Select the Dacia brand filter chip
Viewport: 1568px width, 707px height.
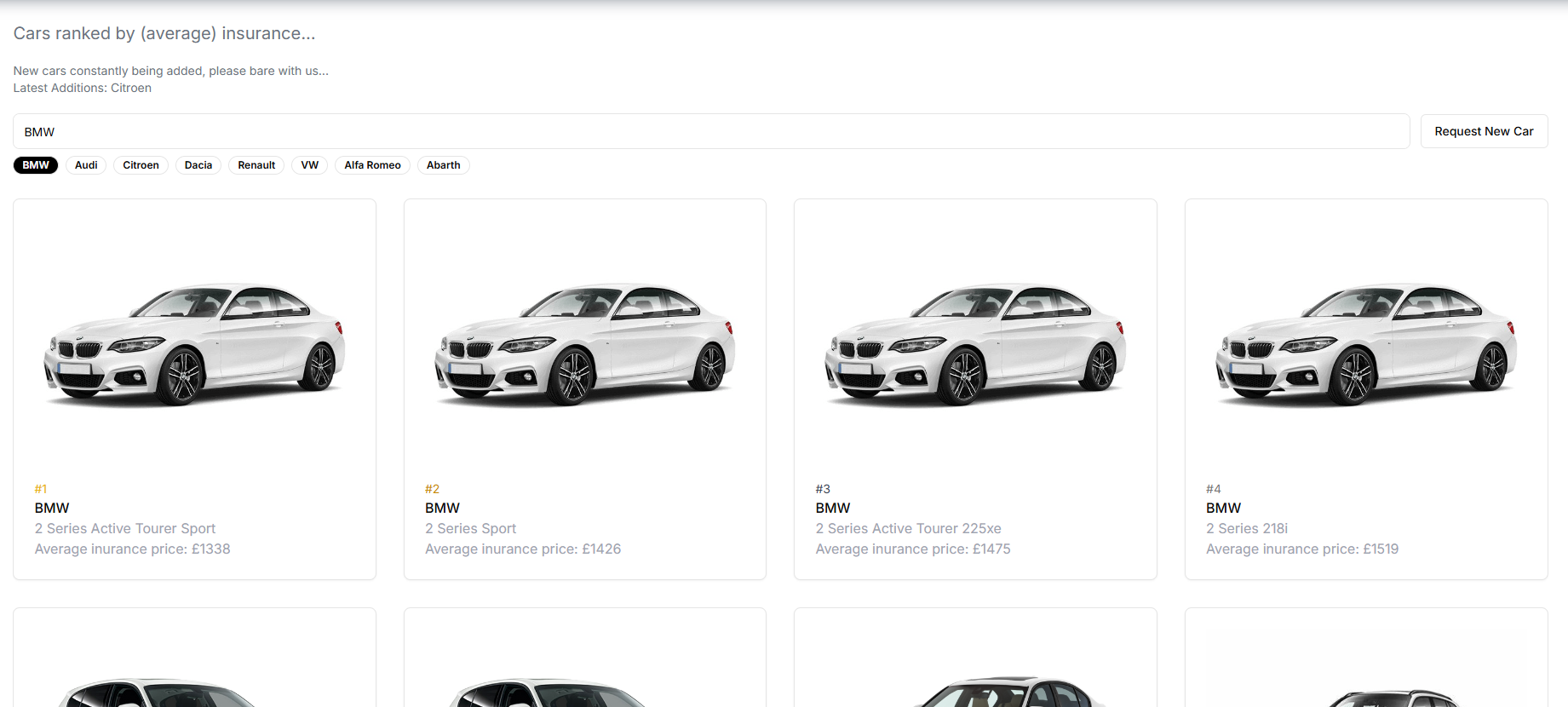[198, 165]
